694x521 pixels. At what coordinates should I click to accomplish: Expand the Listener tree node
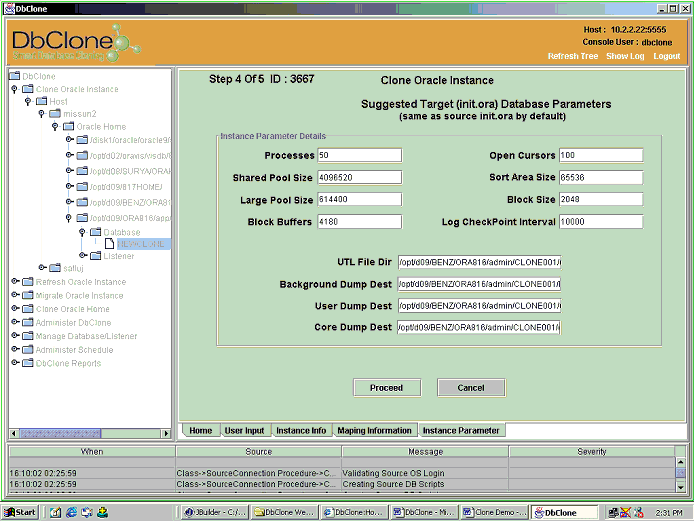[x=83, y=255]
